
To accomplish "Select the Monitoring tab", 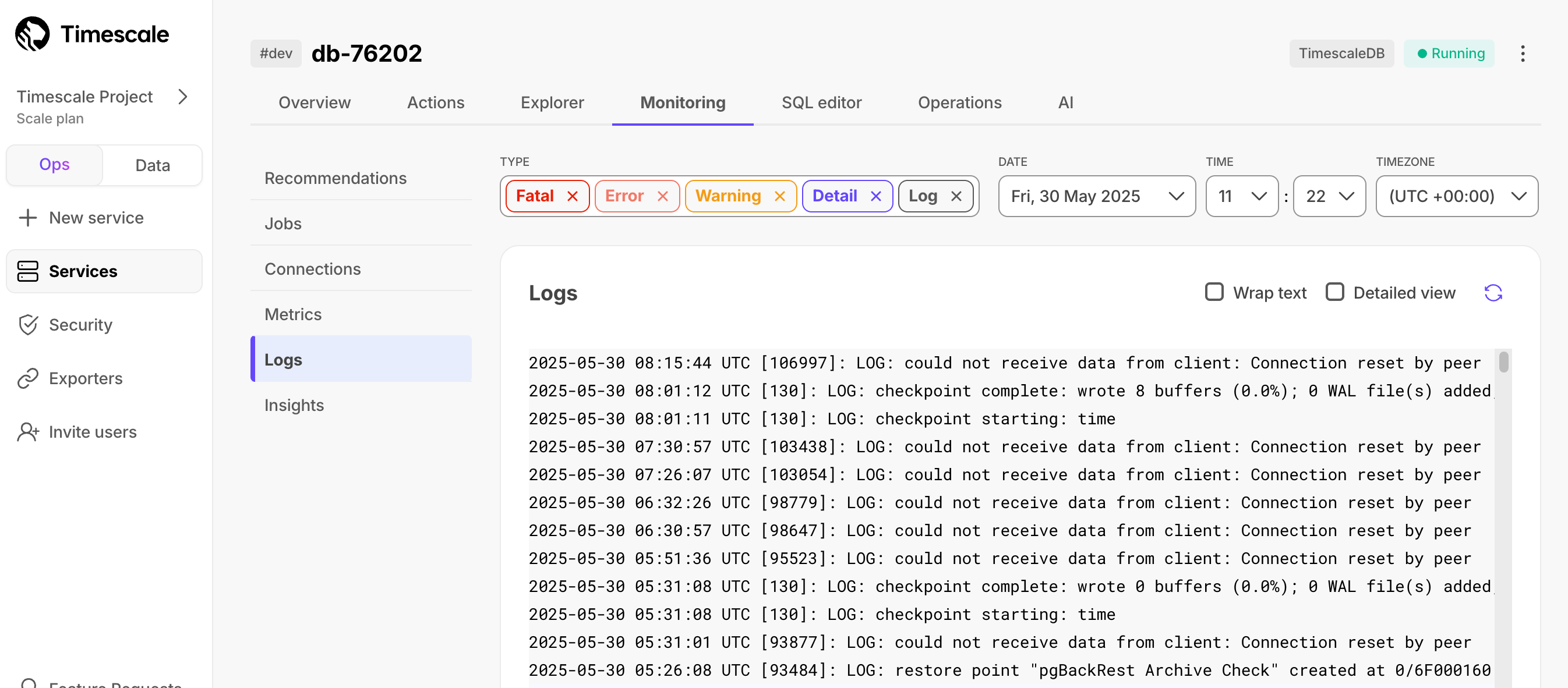I will [682, 103].
